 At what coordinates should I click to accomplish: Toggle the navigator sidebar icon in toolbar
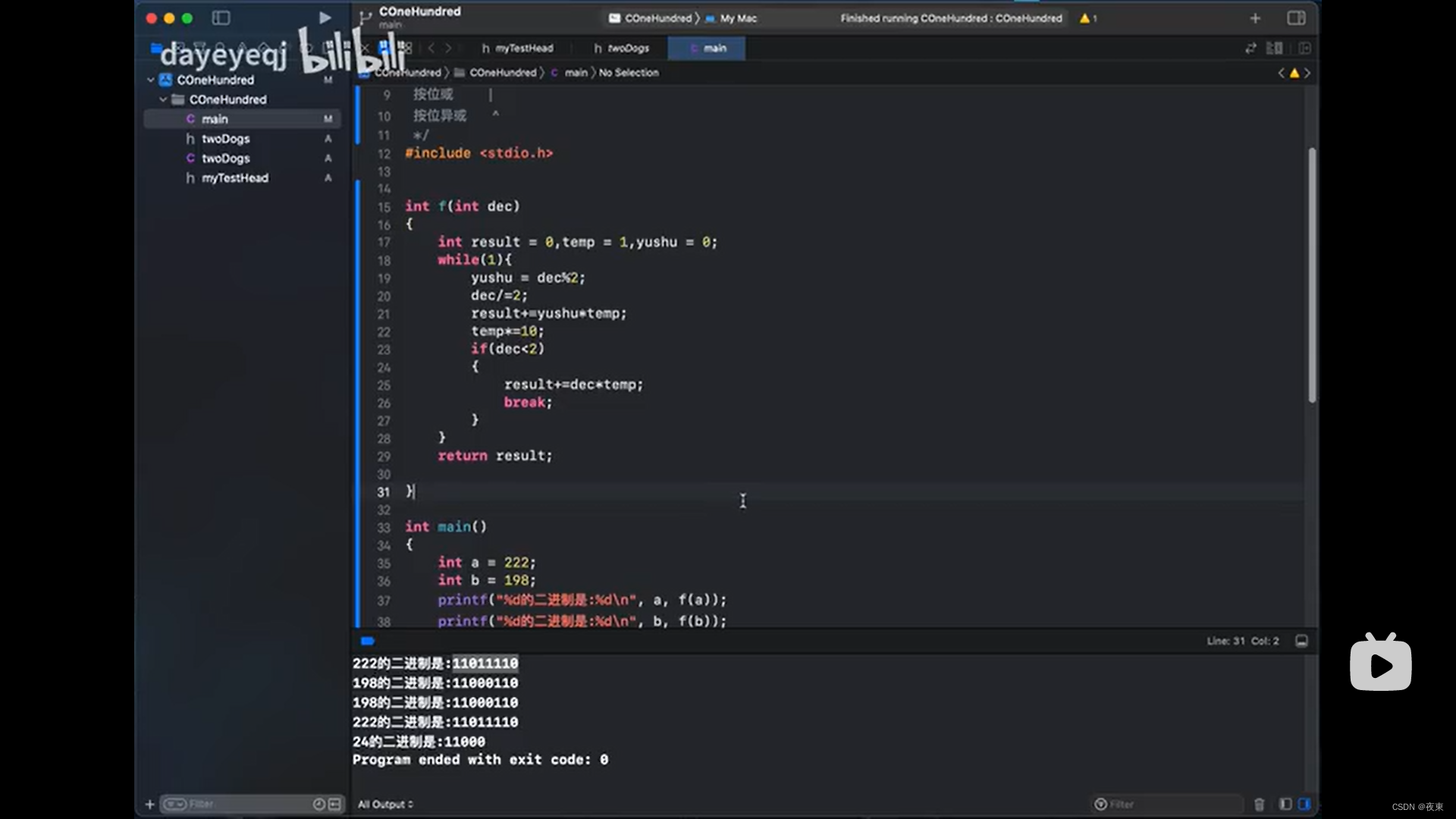coord(221,17)
